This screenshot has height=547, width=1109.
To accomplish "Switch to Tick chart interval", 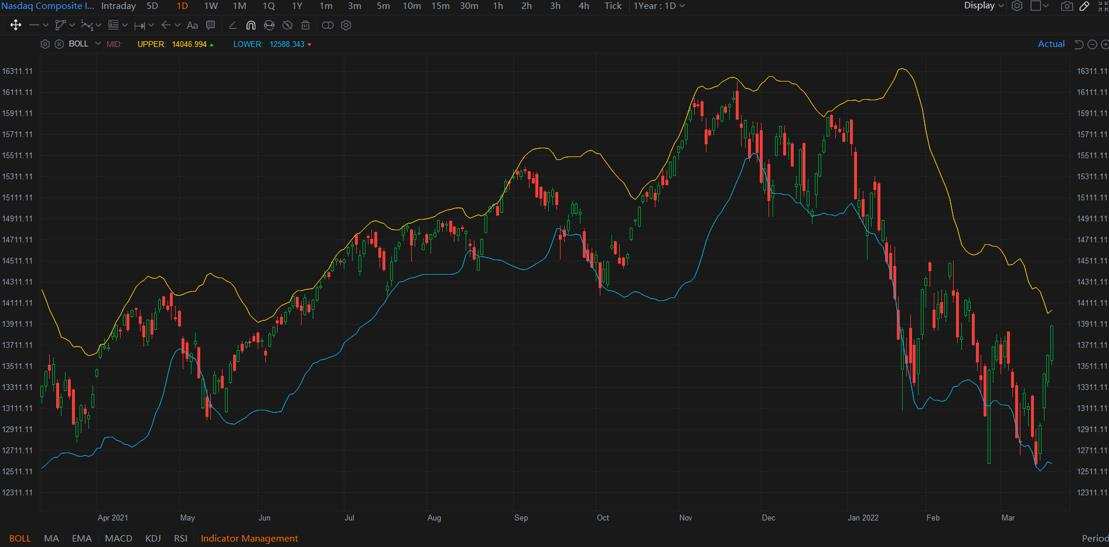I will (x=613, y=6).
